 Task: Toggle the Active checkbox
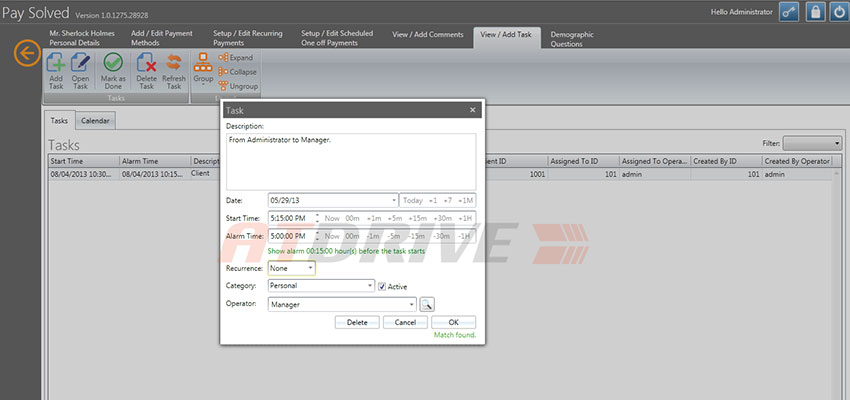coord(382,286)
